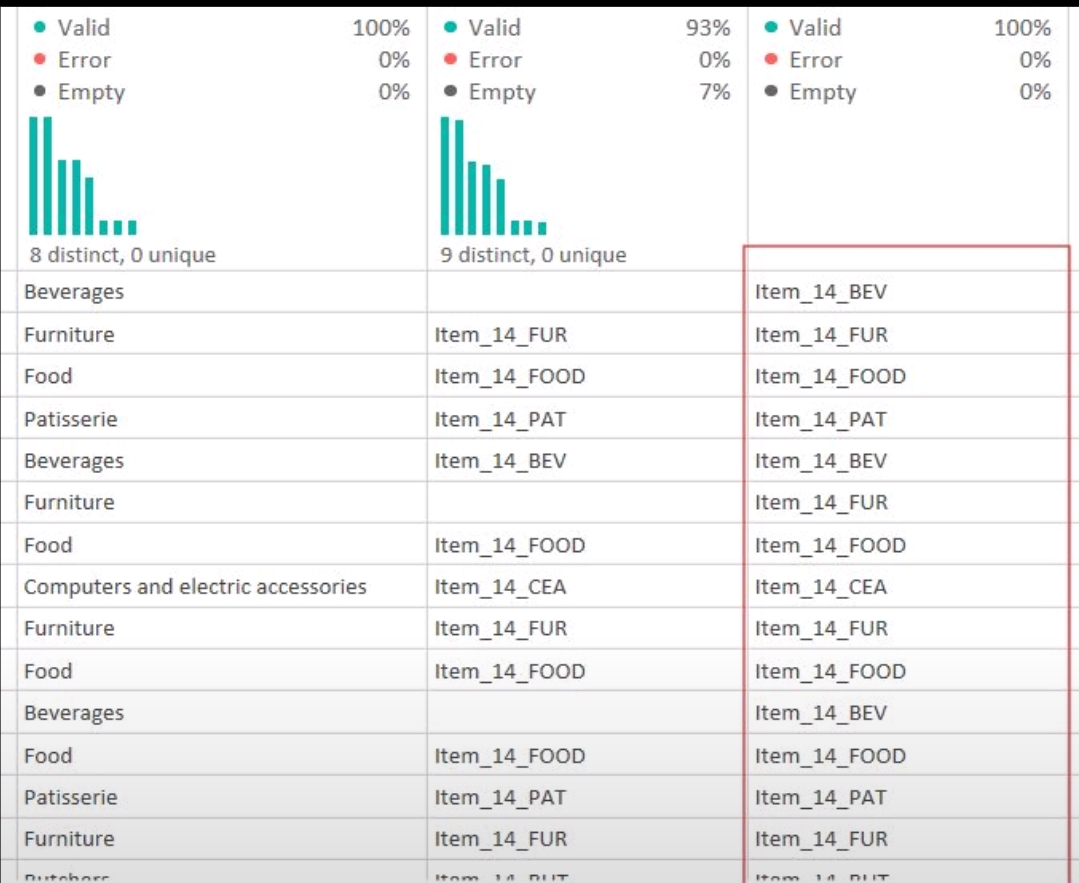
Task: Click the 7% empty percentage
Action: [x=714, y=92]
